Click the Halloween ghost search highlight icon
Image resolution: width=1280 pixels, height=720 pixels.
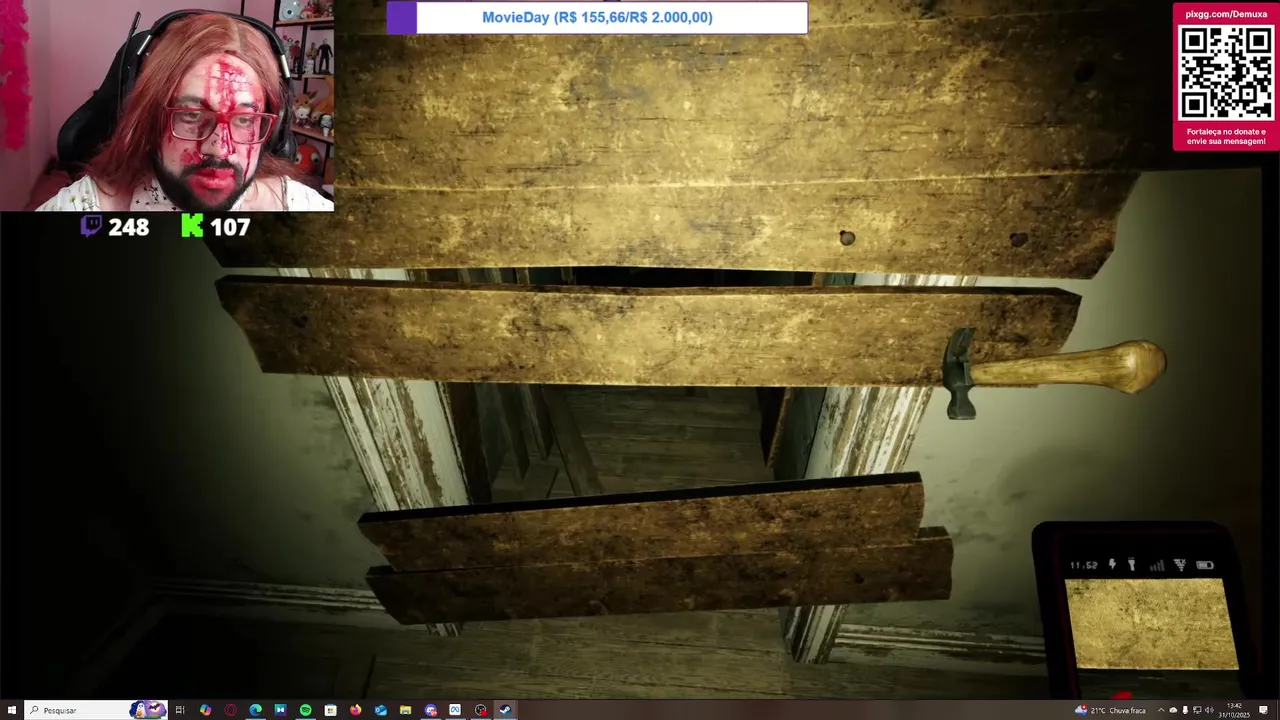(149, 710)
